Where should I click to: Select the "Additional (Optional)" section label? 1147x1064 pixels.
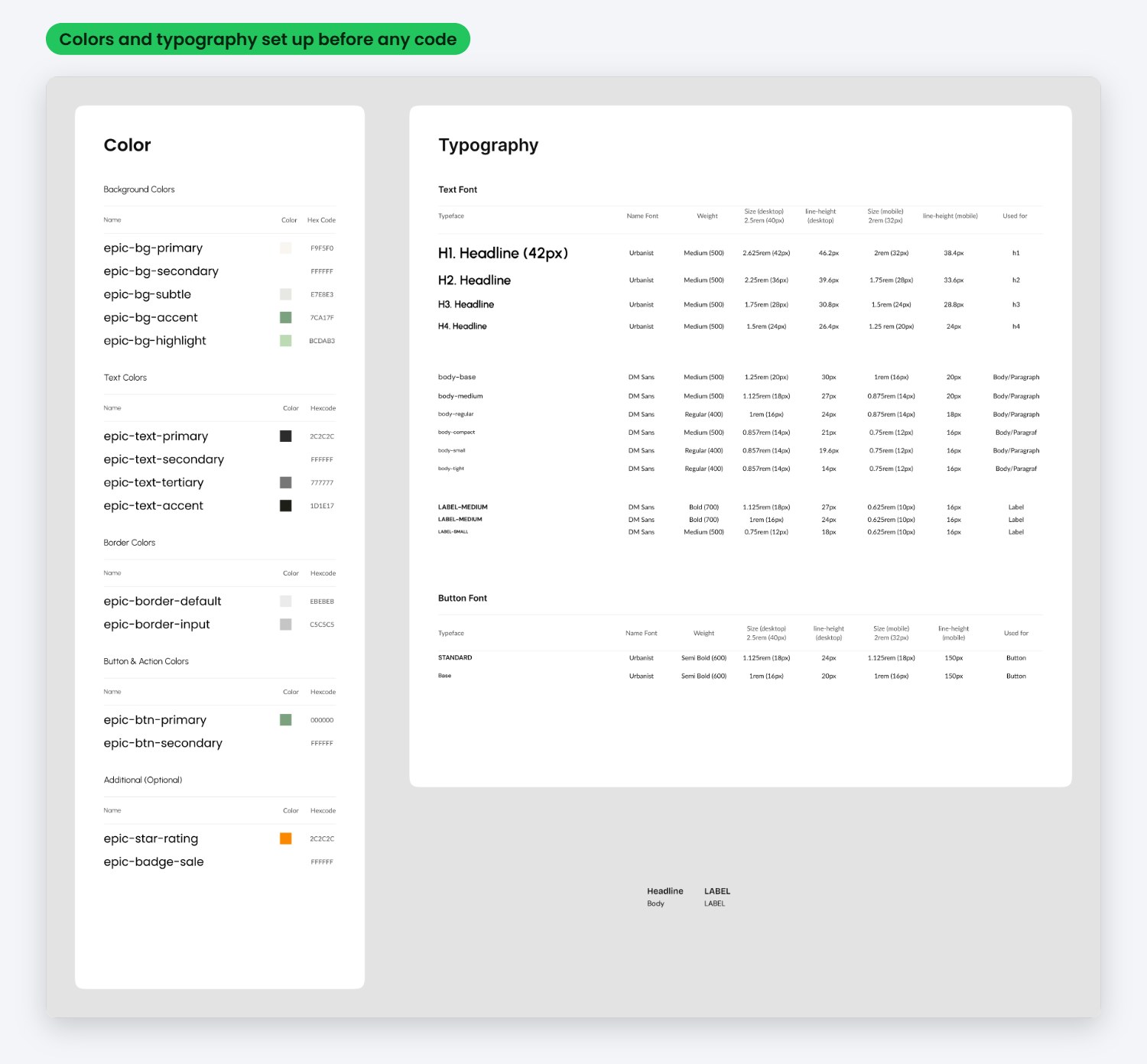pos(143,780)
